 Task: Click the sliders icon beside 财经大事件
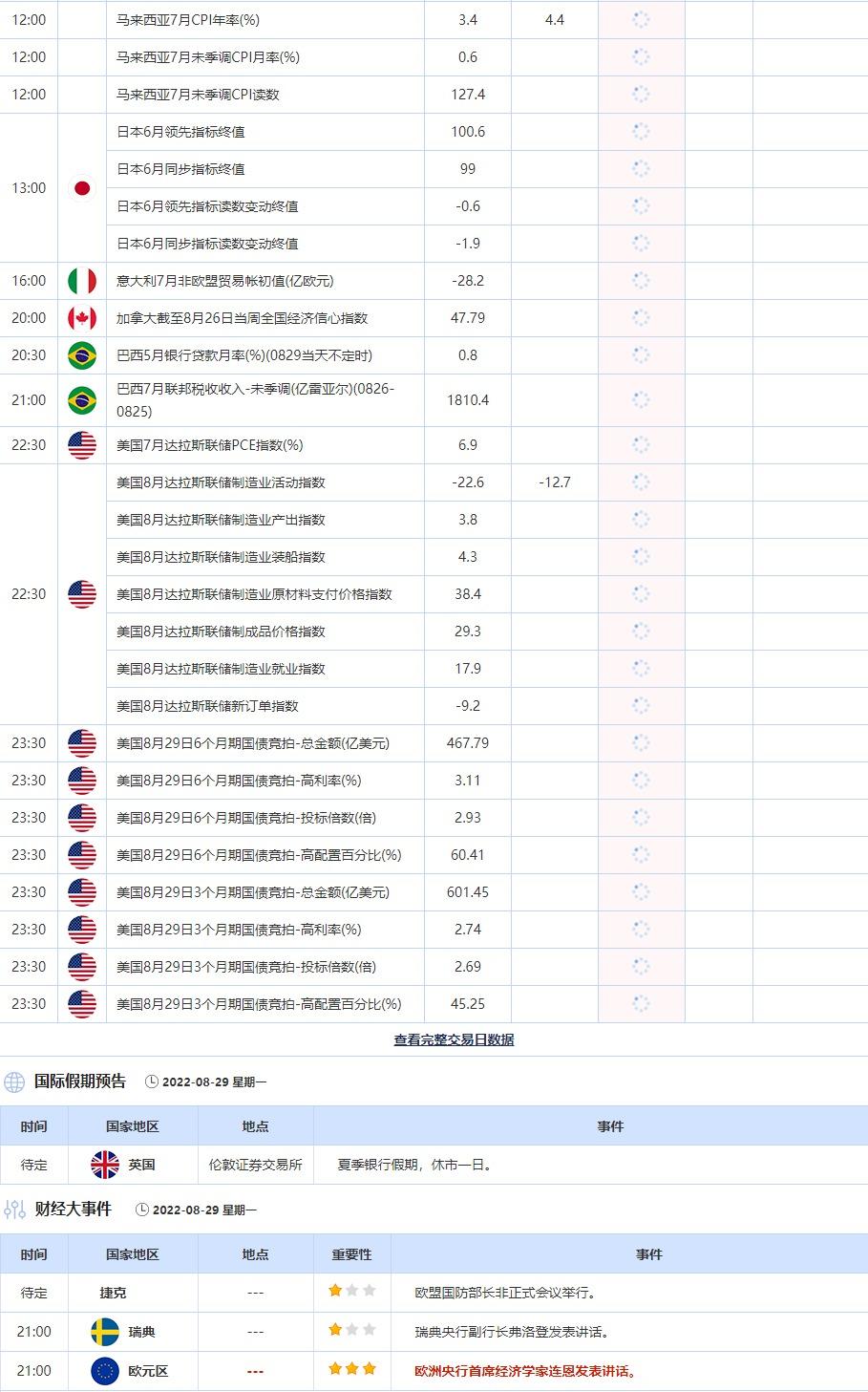coord(14,1210)
